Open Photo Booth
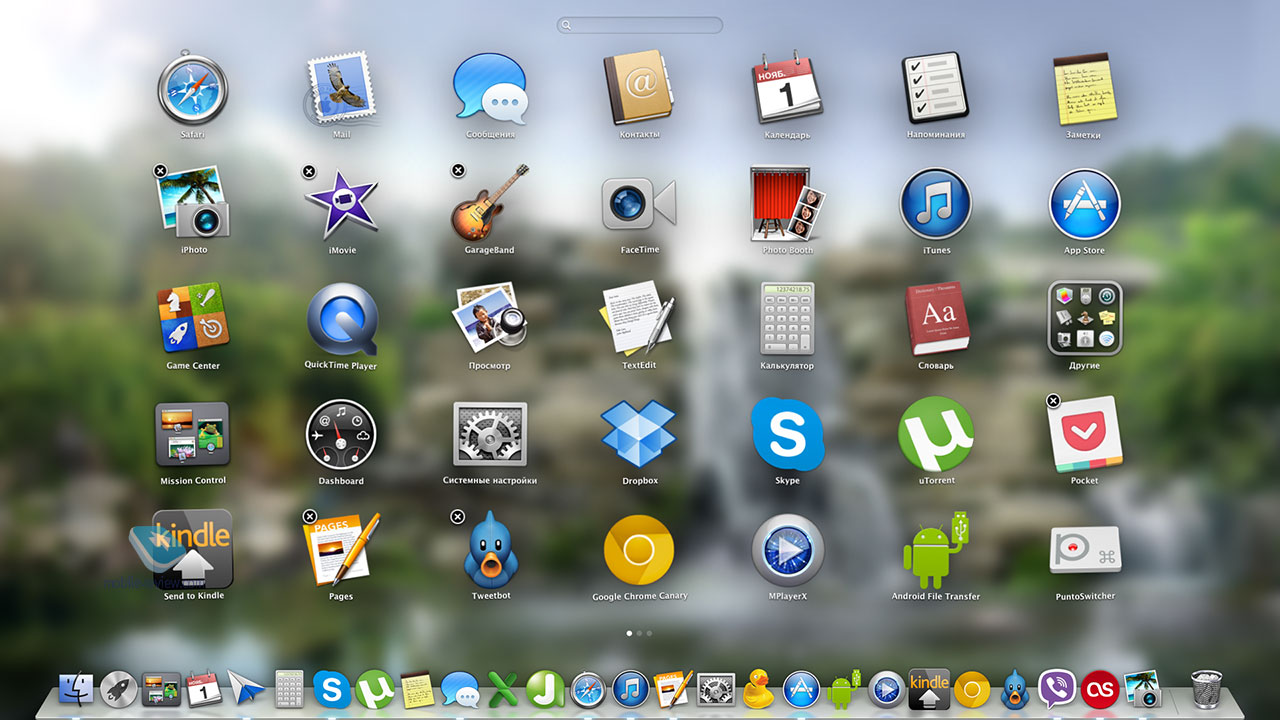 788,204
